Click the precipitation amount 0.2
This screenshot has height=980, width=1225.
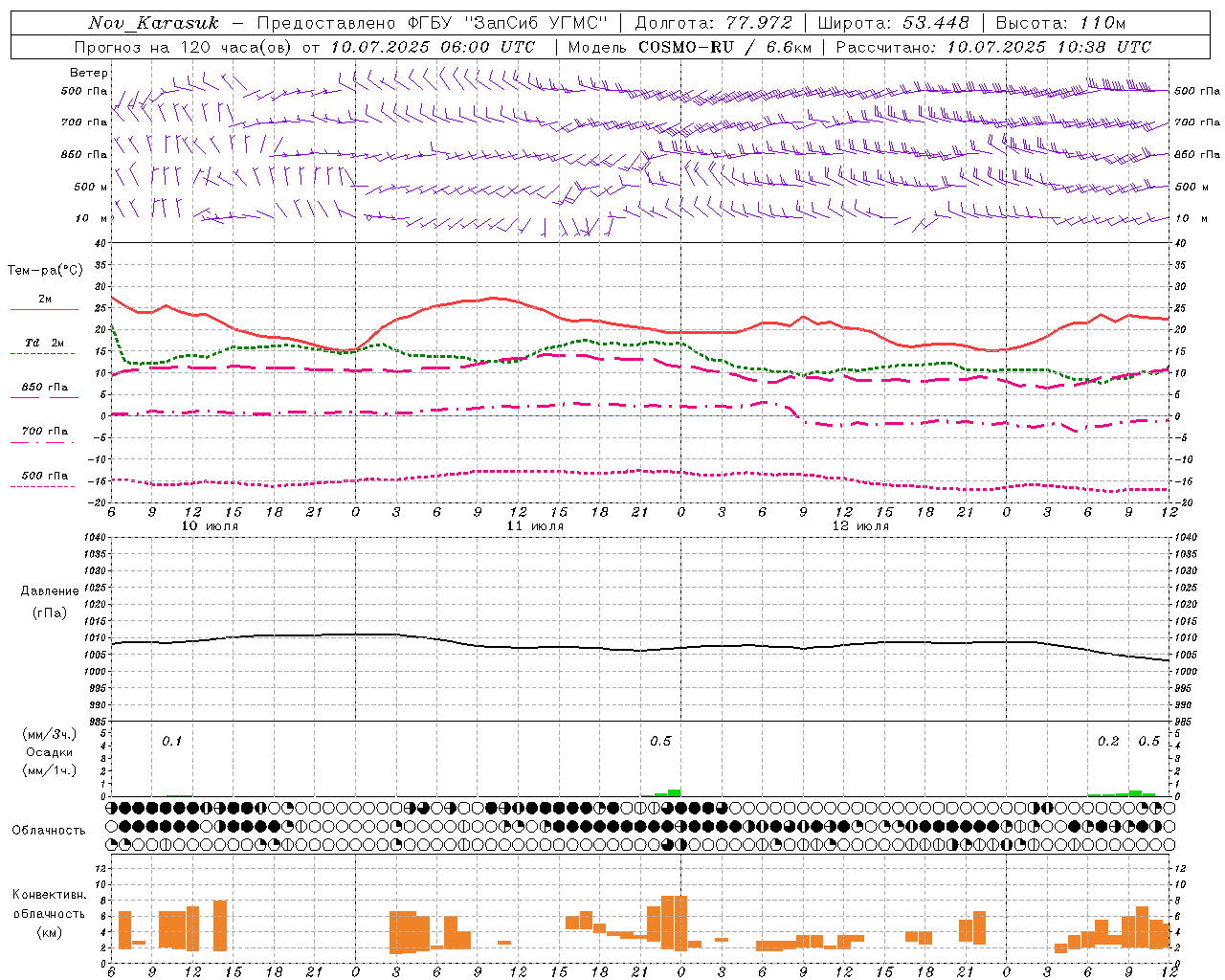click(x=1108, y=742)
